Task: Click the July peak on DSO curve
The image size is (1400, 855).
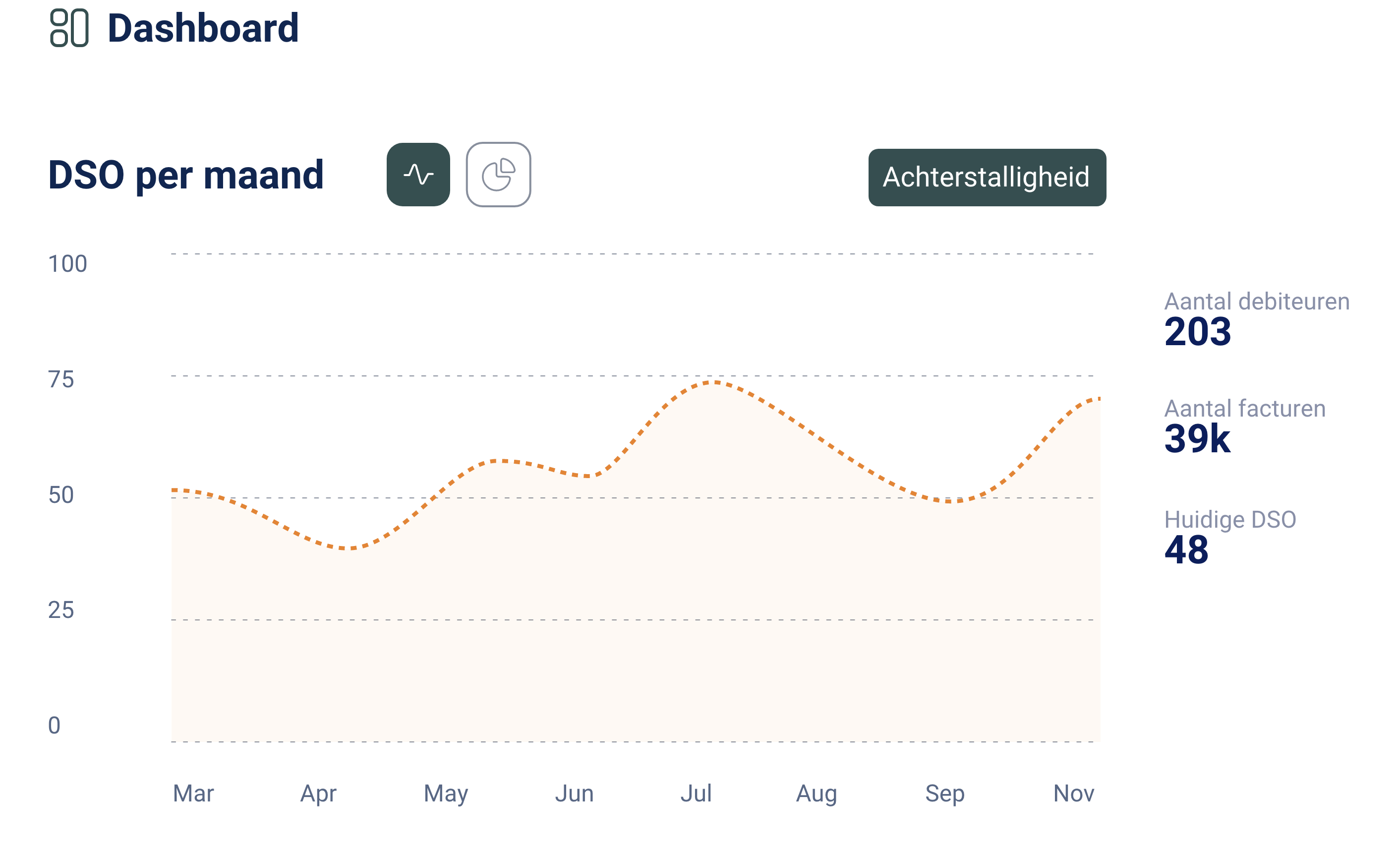Action: [x=714, y=382]
